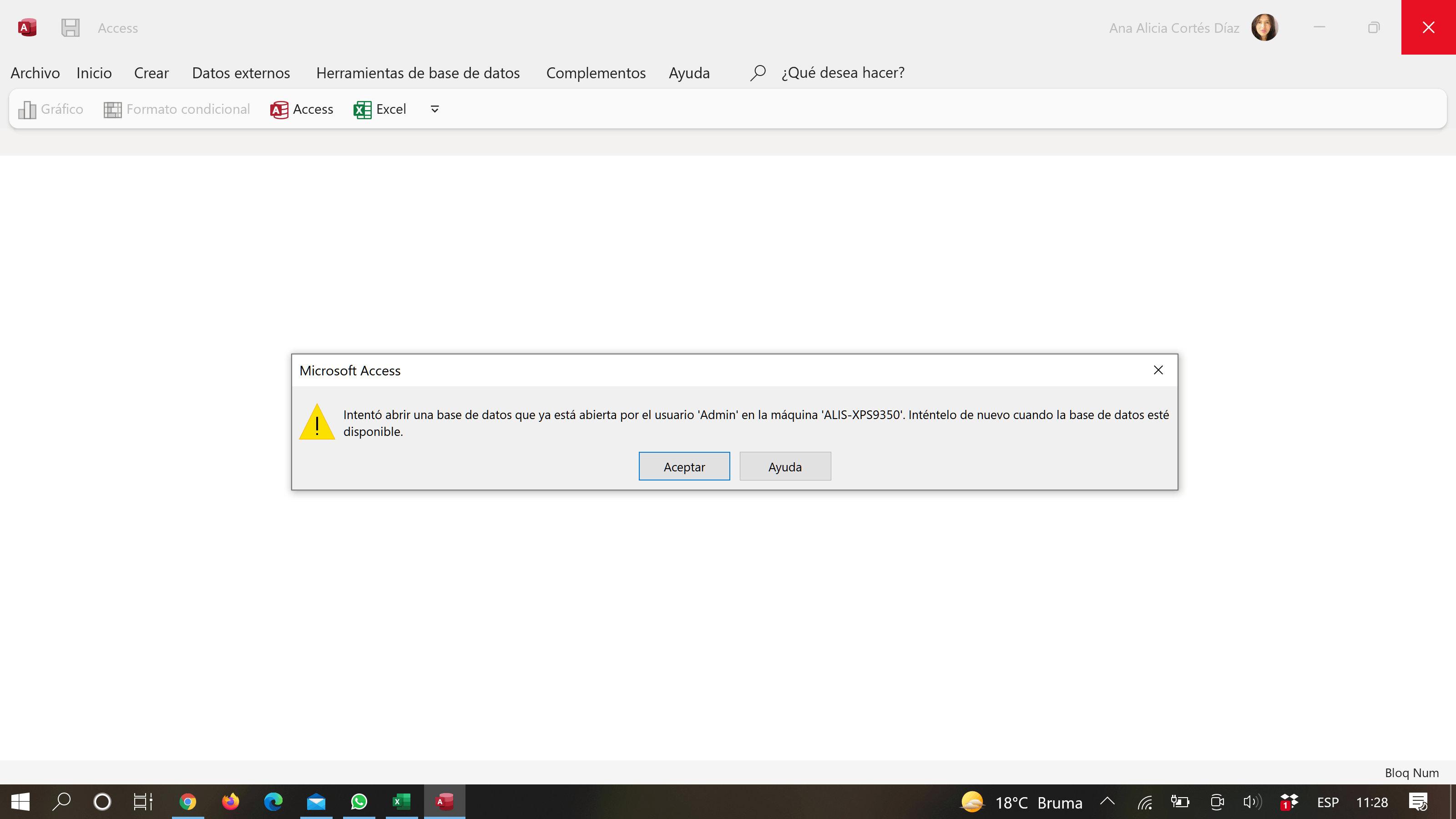
Task: Open the Archivo menu
Action: [35, 73]
